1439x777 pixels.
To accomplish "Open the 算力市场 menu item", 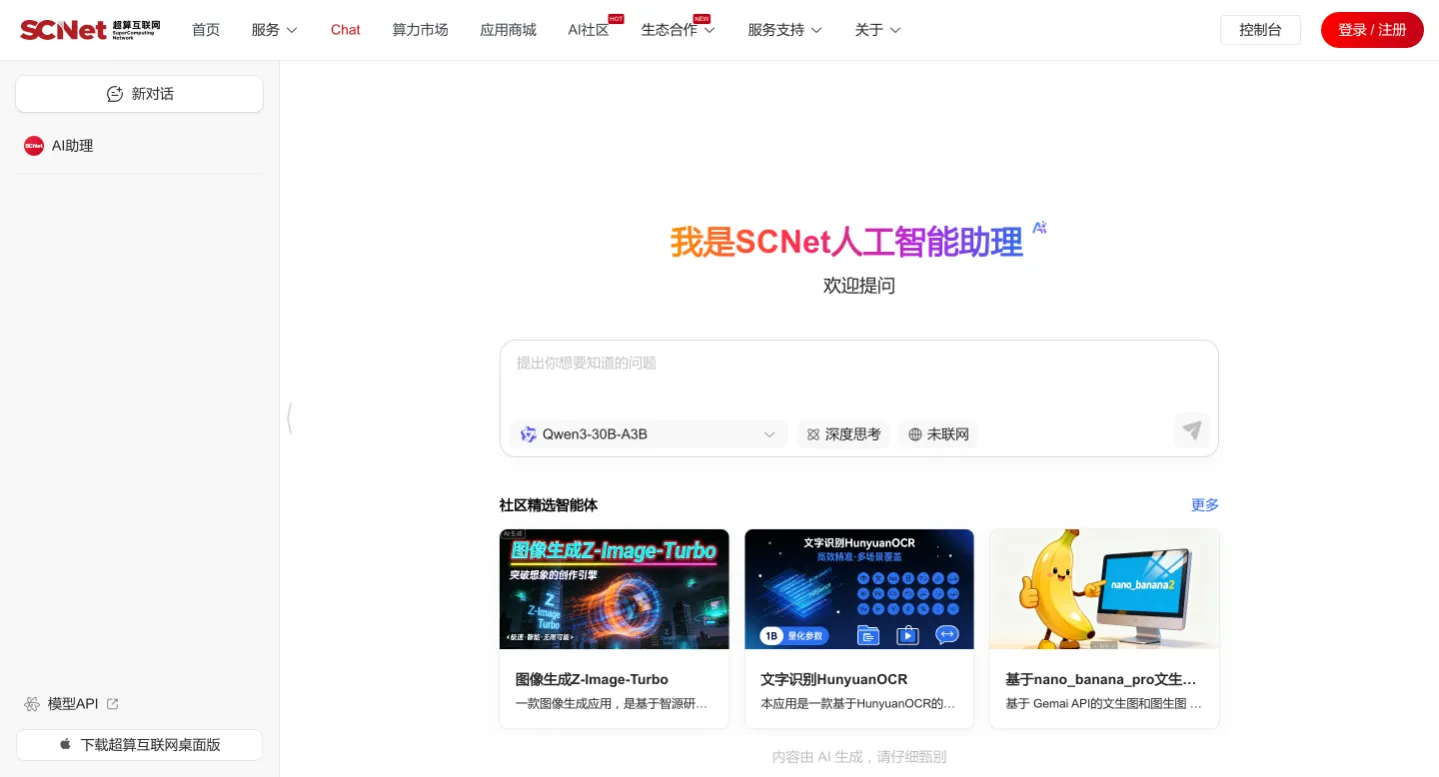I will click(x=420, y=29).
